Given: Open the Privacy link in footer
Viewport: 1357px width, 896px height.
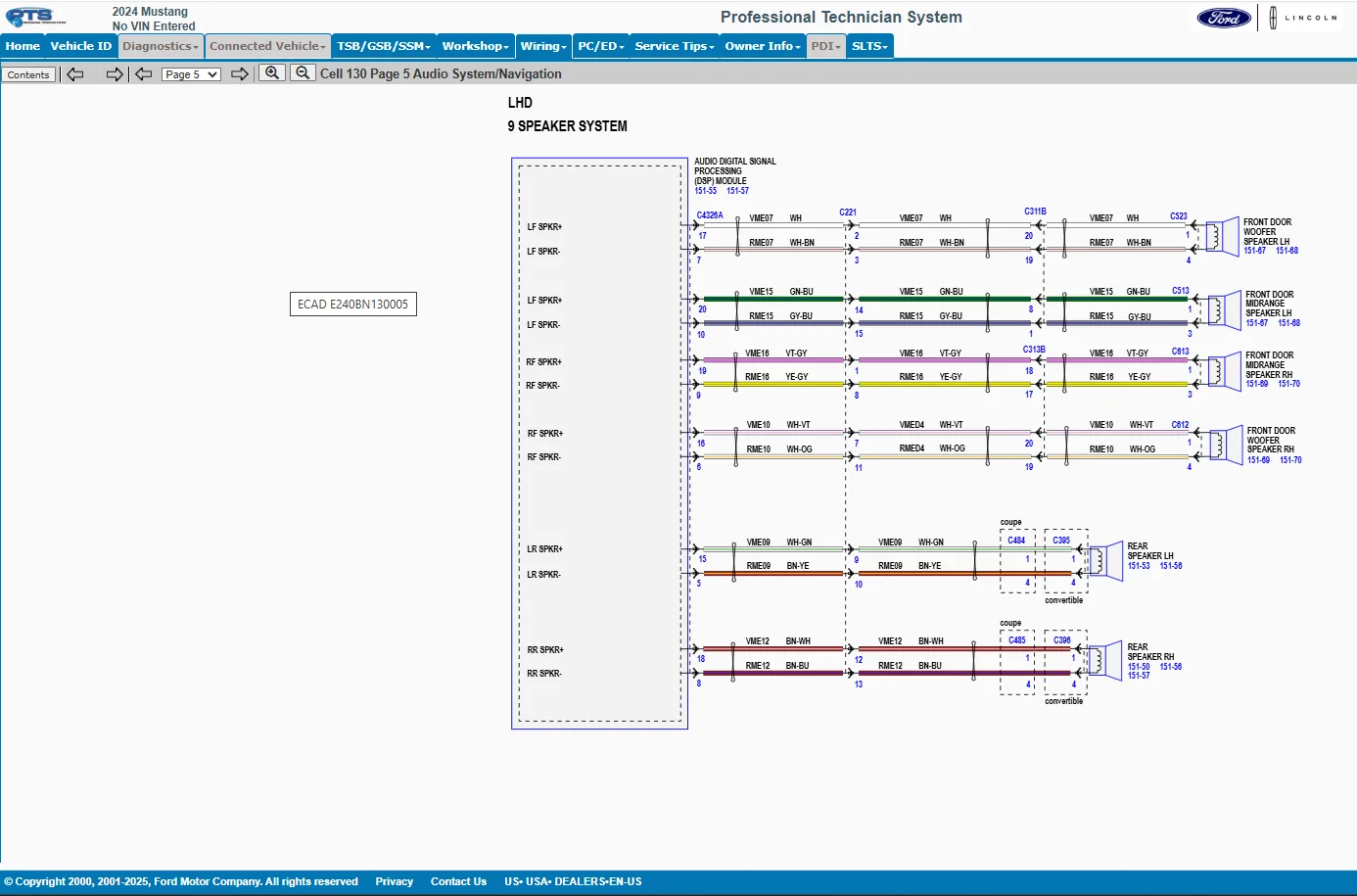Looking at the screenshot, I should 395,881.
